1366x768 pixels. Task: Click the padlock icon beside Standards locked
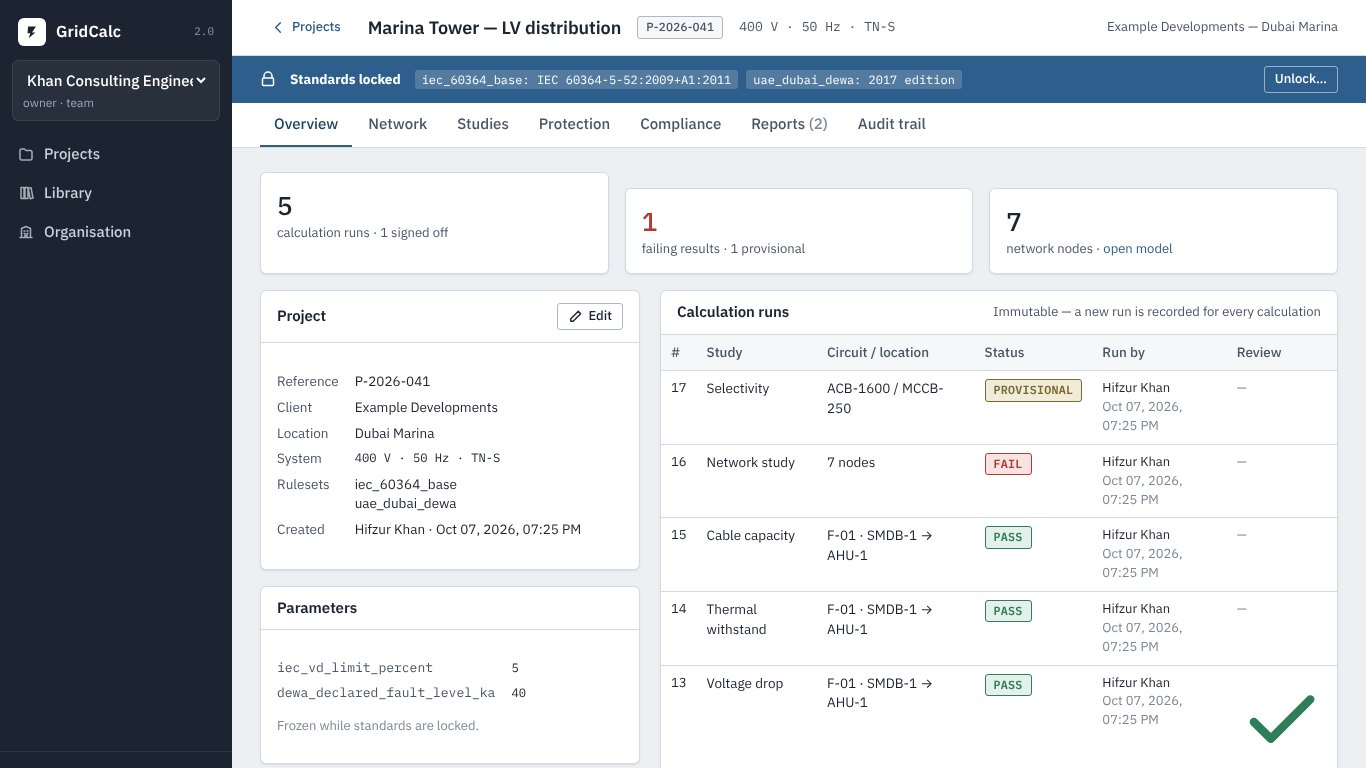(x=268, y=80)
